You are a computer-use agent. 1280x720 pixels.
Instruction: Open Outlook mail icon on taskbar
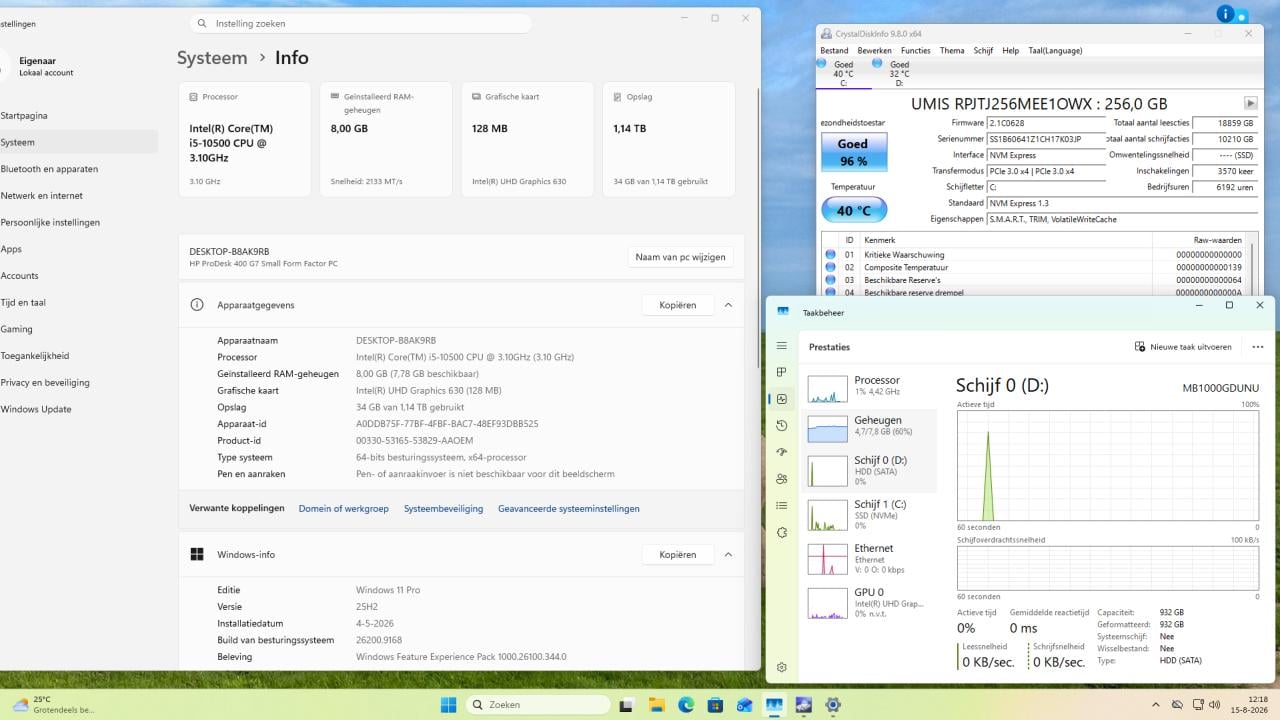(x=744, y=705)
